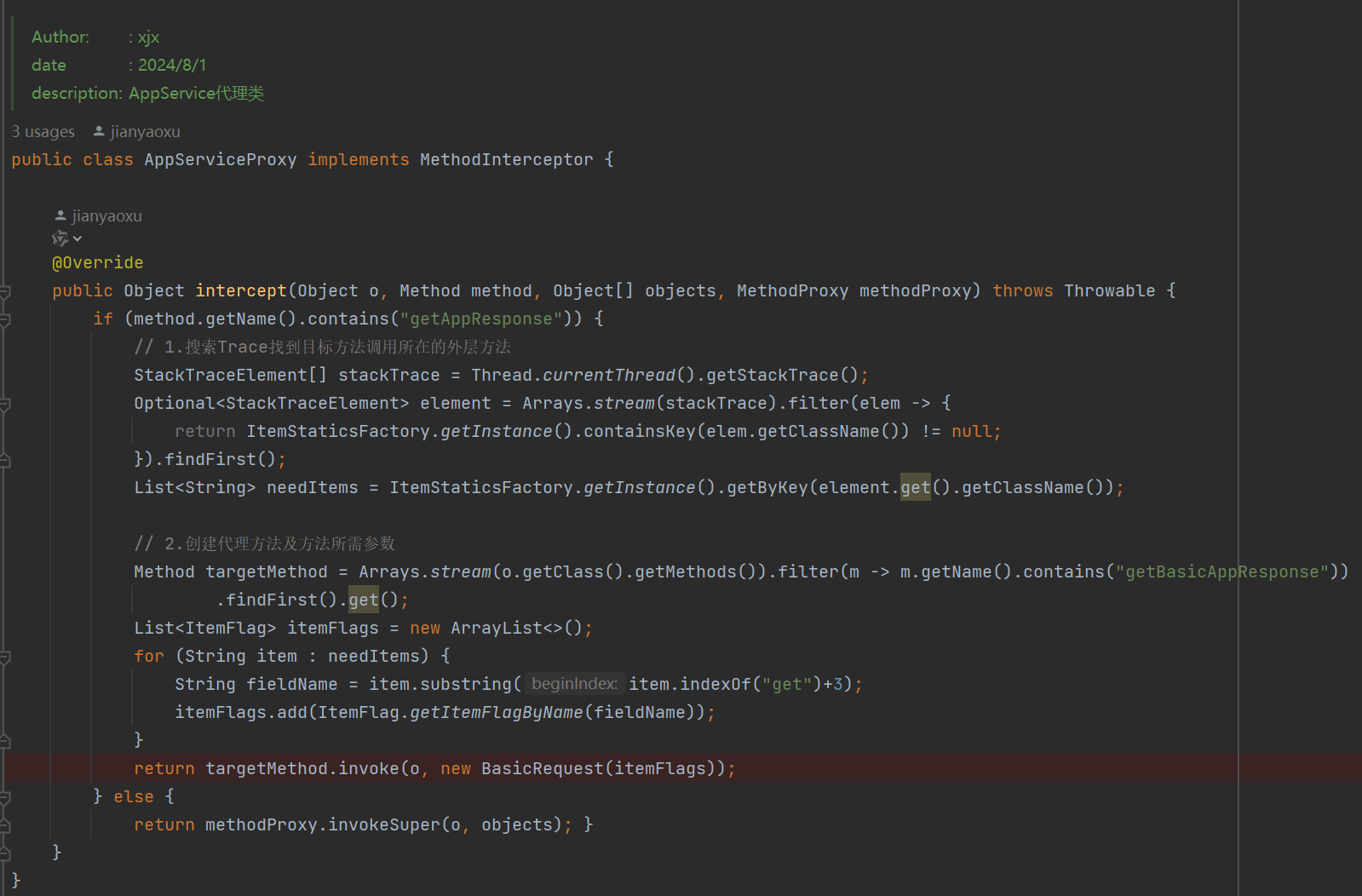Click the ArrayList type in itemFlags declaration
This screenshot has width=1362, height=896.
(x=497, y=628)
